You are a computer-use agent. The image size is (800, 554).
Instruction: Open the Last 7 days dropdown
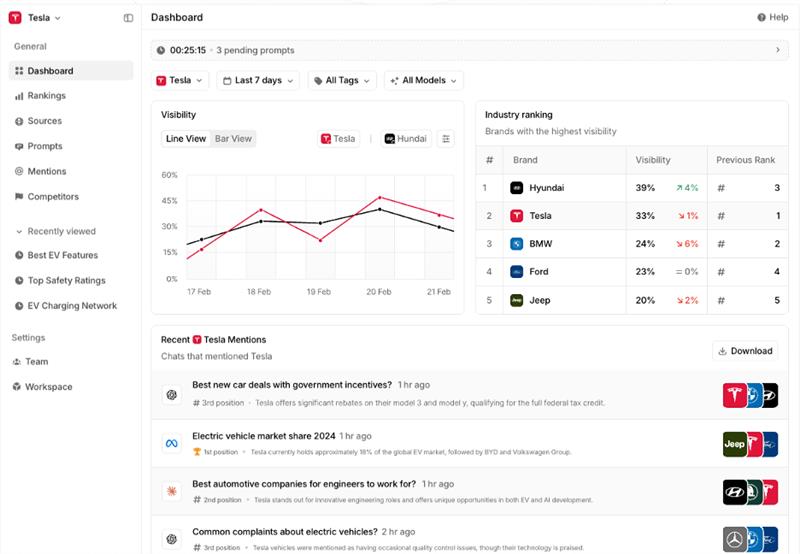[259, 80]
